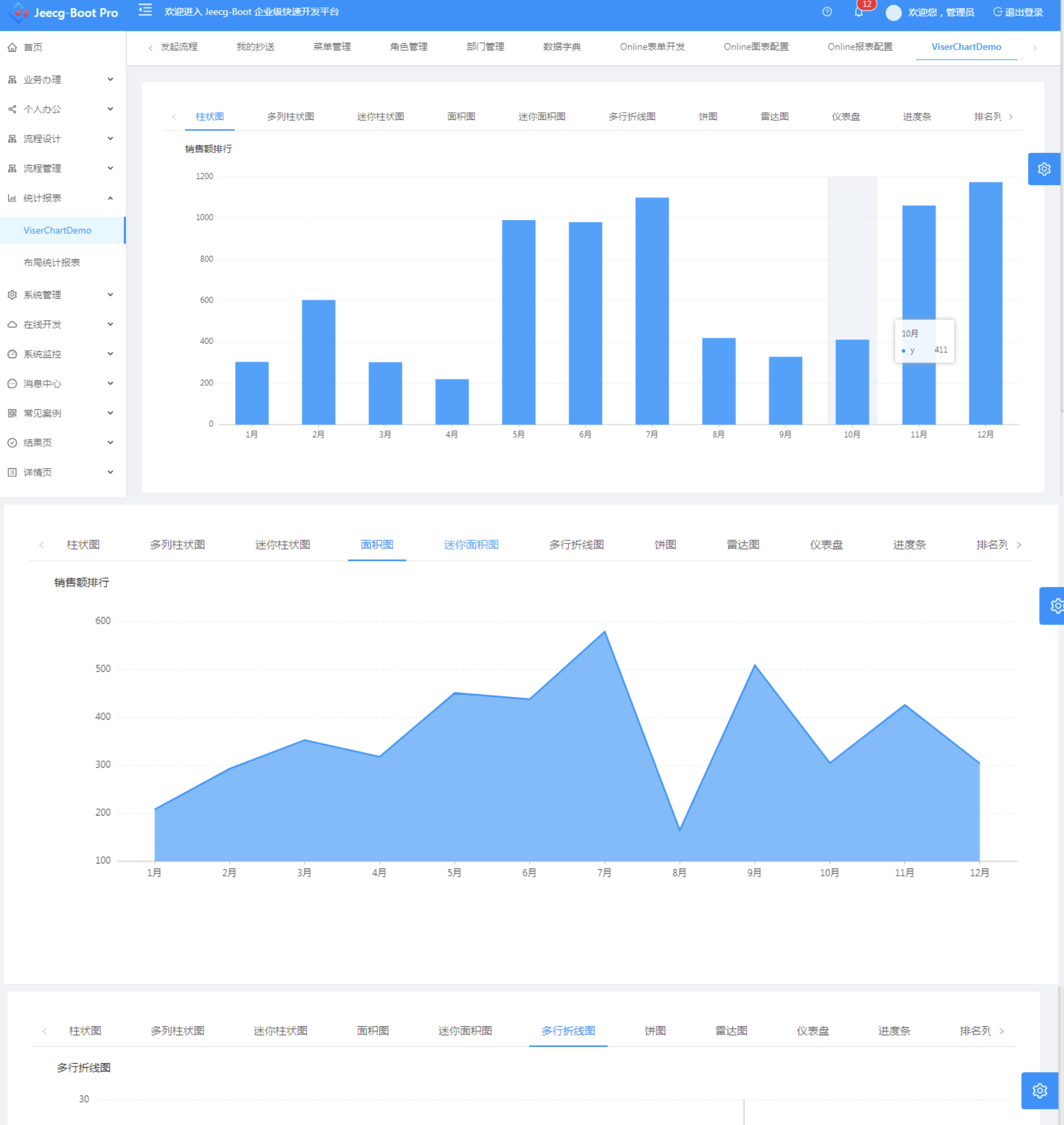Click the 个人办公 share icon
This screenshot has height=1125, width=1064.
tap(12, 109)
